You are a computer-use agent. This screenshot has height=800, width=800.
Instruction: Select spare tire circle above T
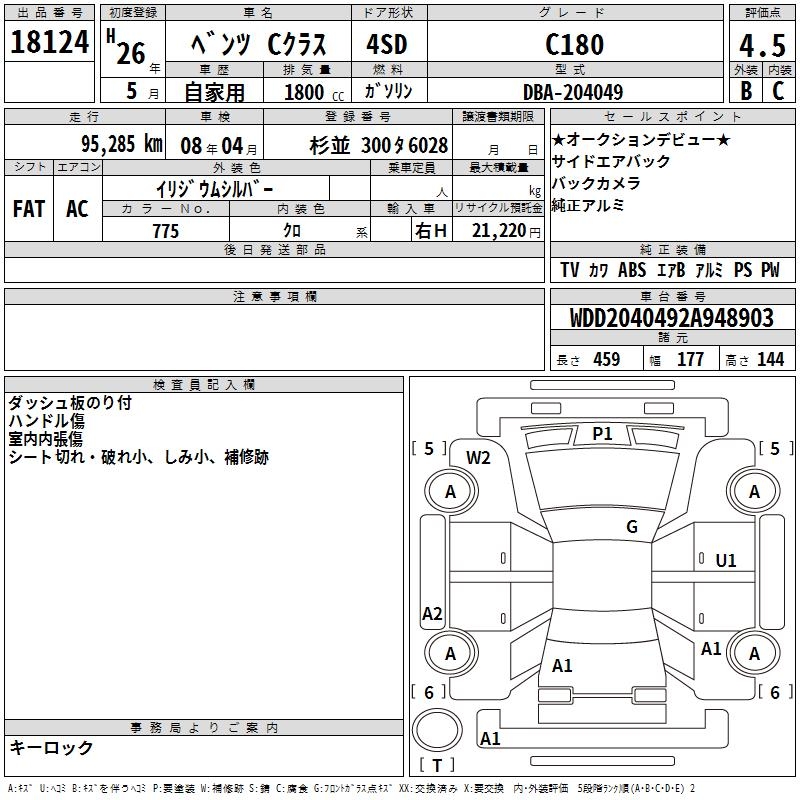(x=437, y=730)
